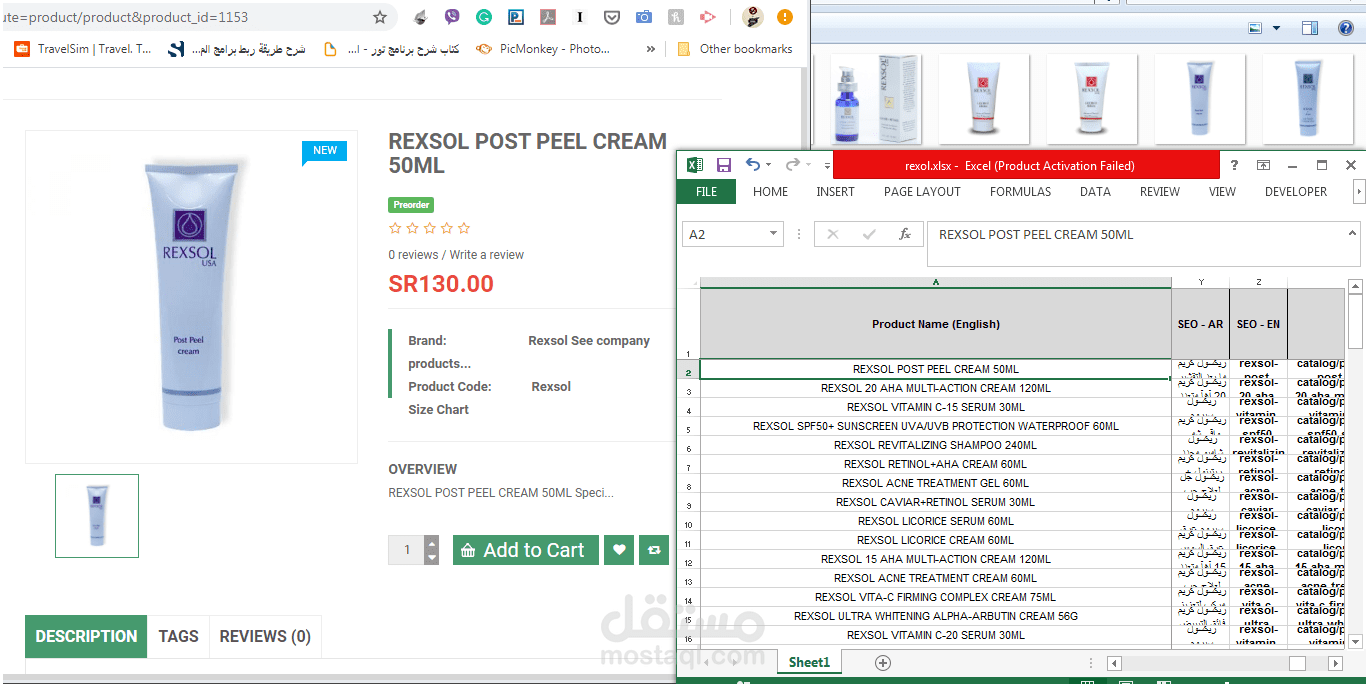This screenshot has width=1366, height=684.
Task: Open the Size Chart link
Action: 438,410
